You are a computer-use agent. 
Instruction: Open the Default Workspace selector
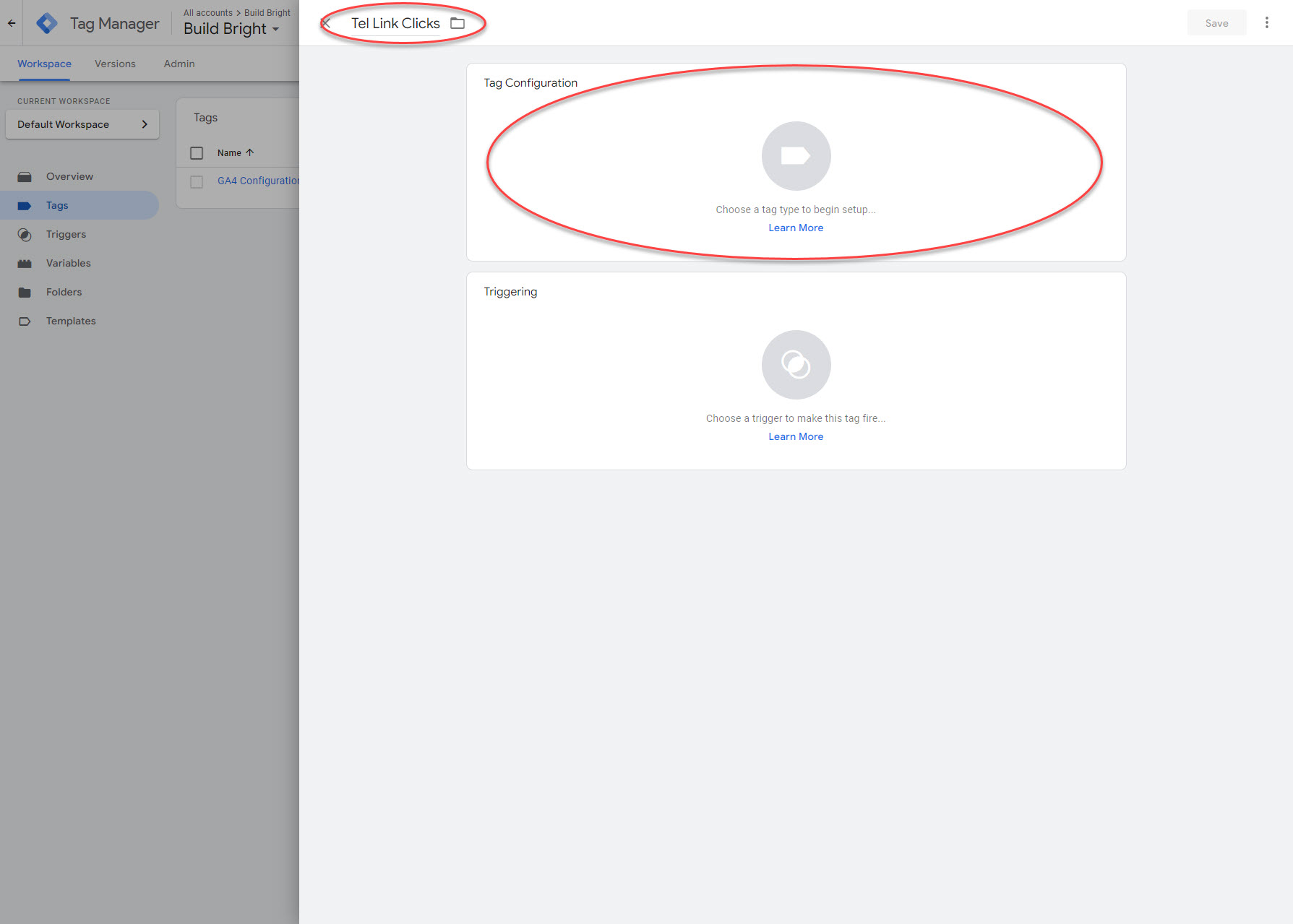coord(82,124)
